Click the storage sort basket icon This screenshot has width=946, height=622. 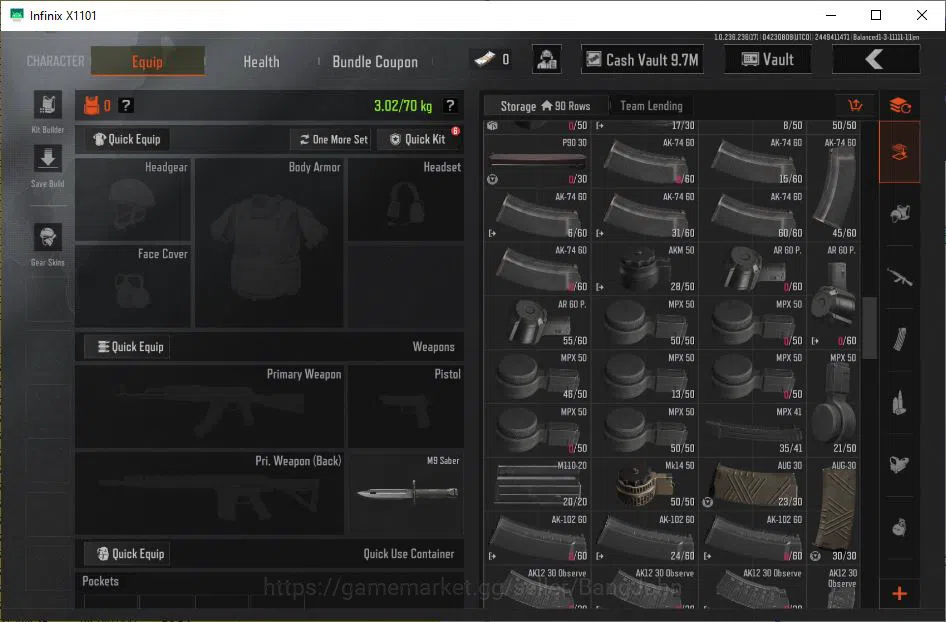click(x=855, y=106)
